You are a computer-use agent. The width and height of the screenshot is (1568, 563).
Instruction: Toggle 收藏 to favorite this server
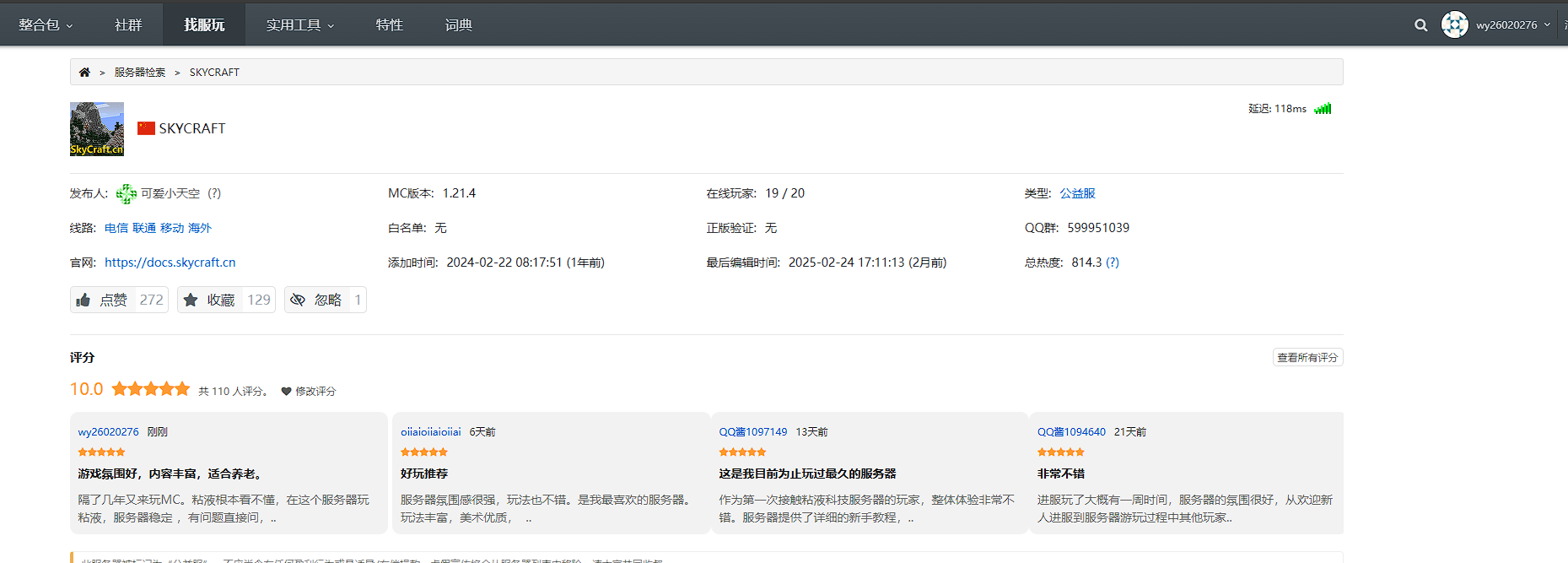pos(226,300)
